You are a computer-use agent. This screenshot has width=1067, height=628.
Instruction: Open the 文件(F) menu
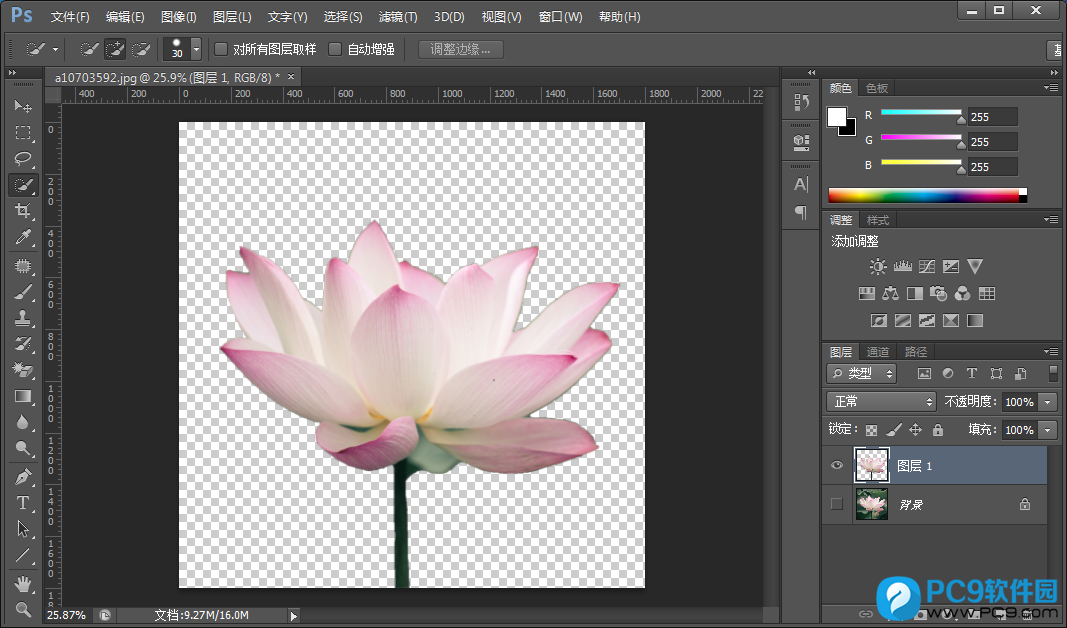coord(70,16)
